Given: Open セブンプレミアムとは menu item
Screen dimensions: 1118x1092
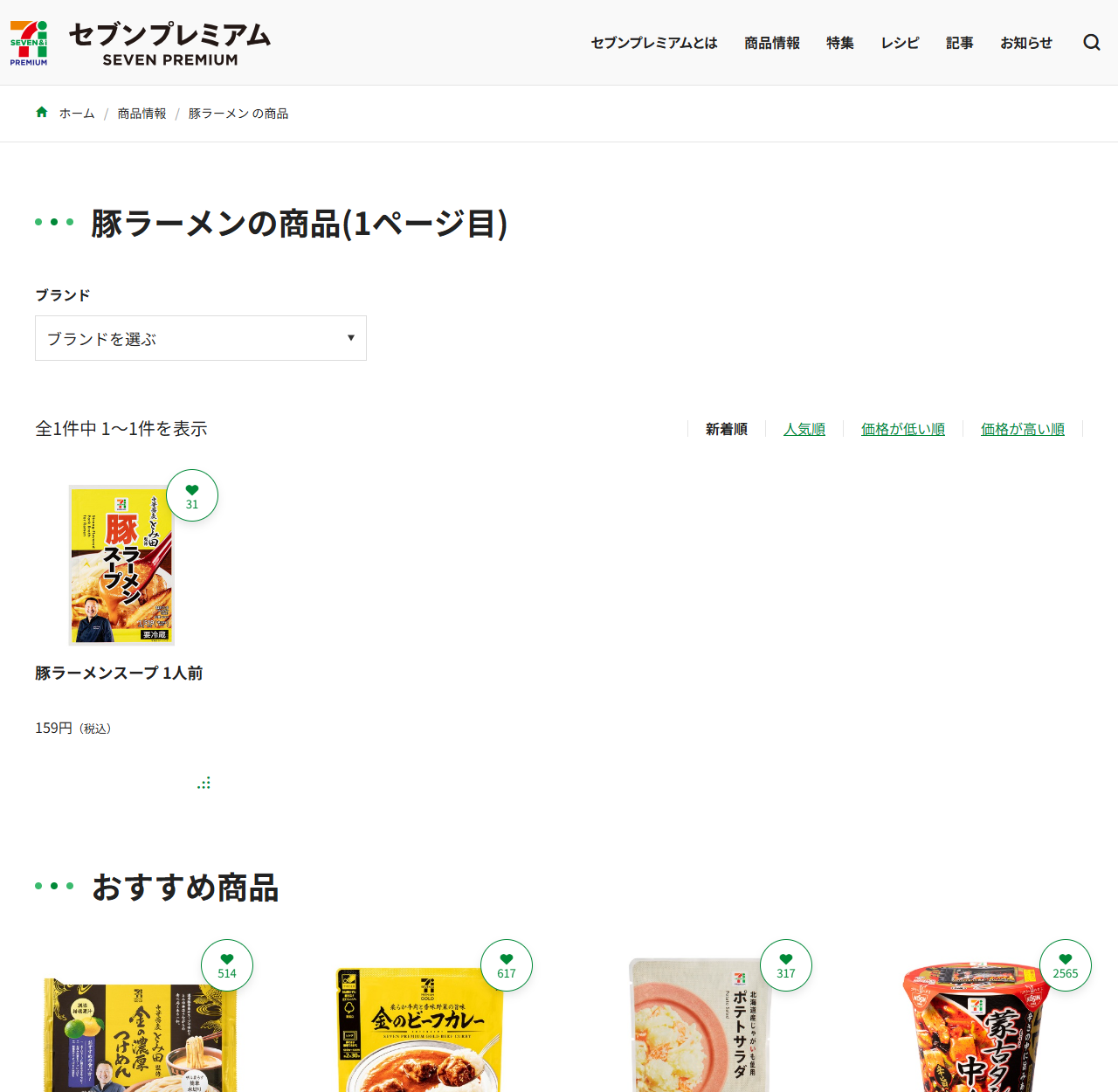Looking at the screenshot, I should pyautogui.click(x=654, y=43).
